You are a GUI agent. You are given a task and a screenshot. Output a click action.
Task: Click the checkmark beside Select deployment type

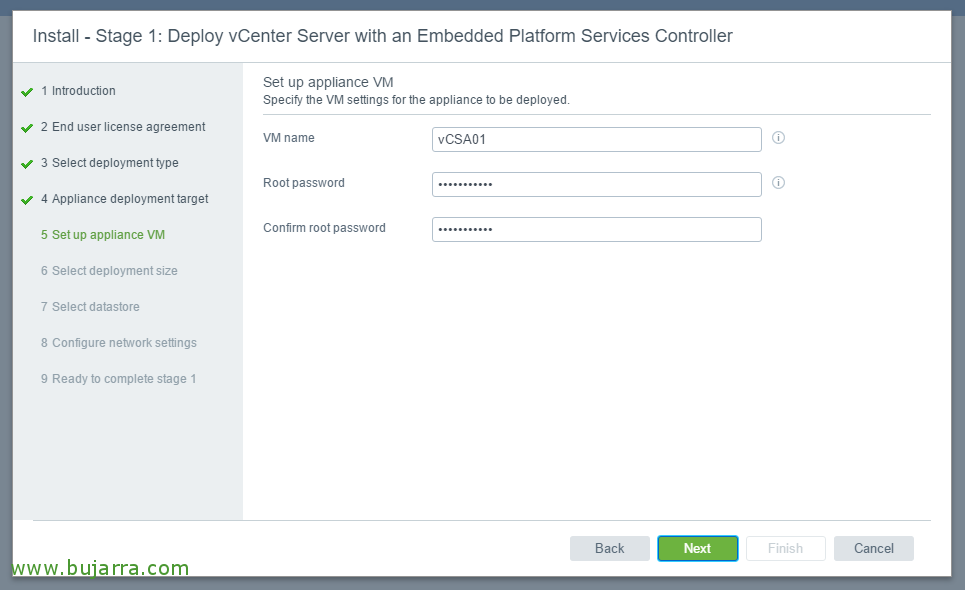pyautogui.click(x=26, y=164)
